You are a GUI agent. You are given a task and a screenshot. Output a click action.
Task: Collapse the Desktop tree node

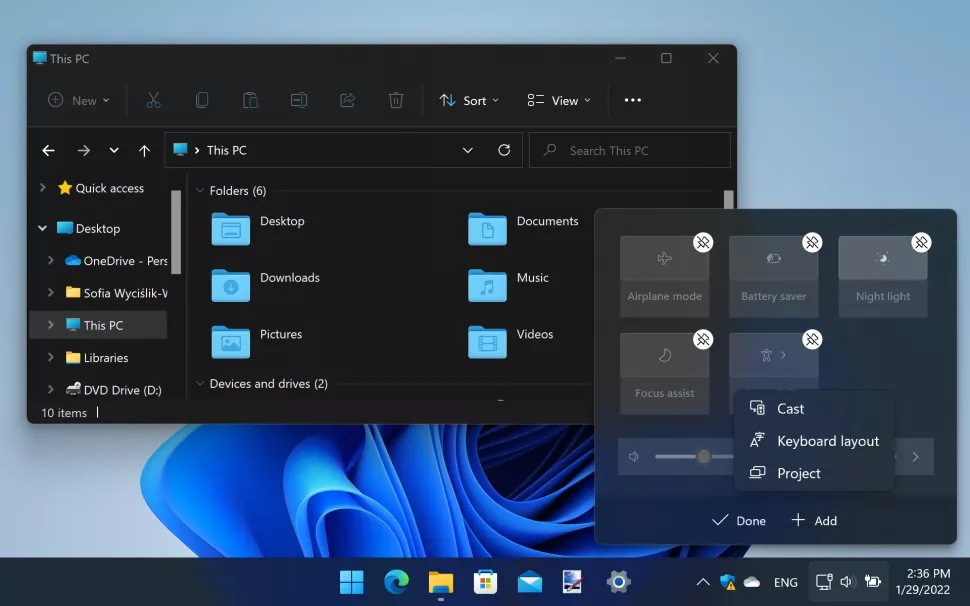click(x=42, y=228)
